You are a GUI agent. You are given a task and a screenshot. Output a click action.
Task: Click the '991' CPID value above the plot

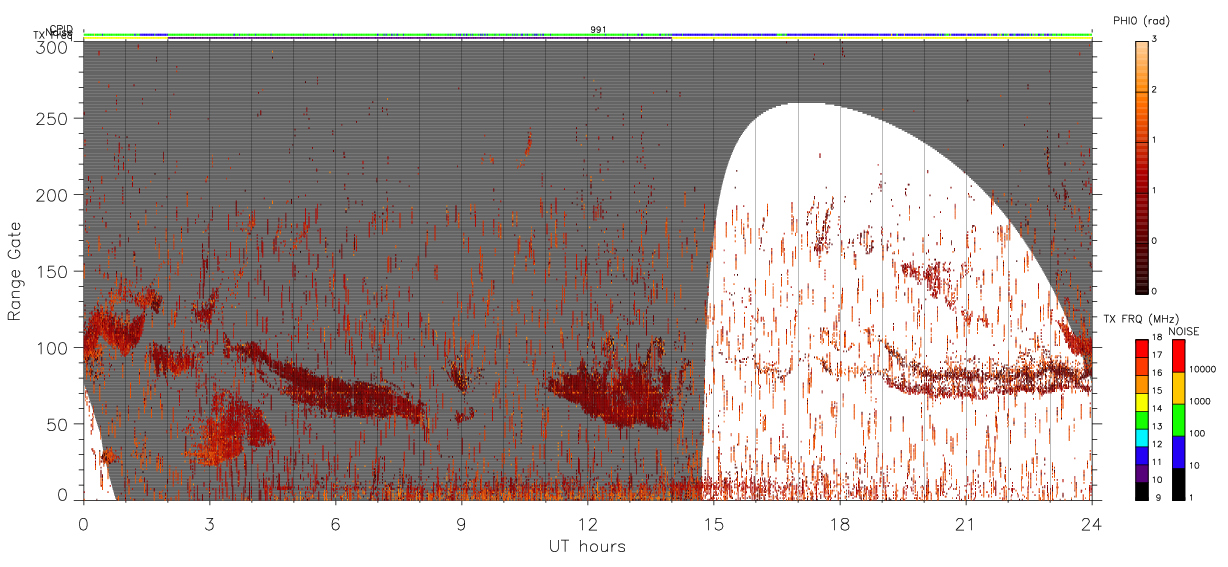click(x=599, y=30)
